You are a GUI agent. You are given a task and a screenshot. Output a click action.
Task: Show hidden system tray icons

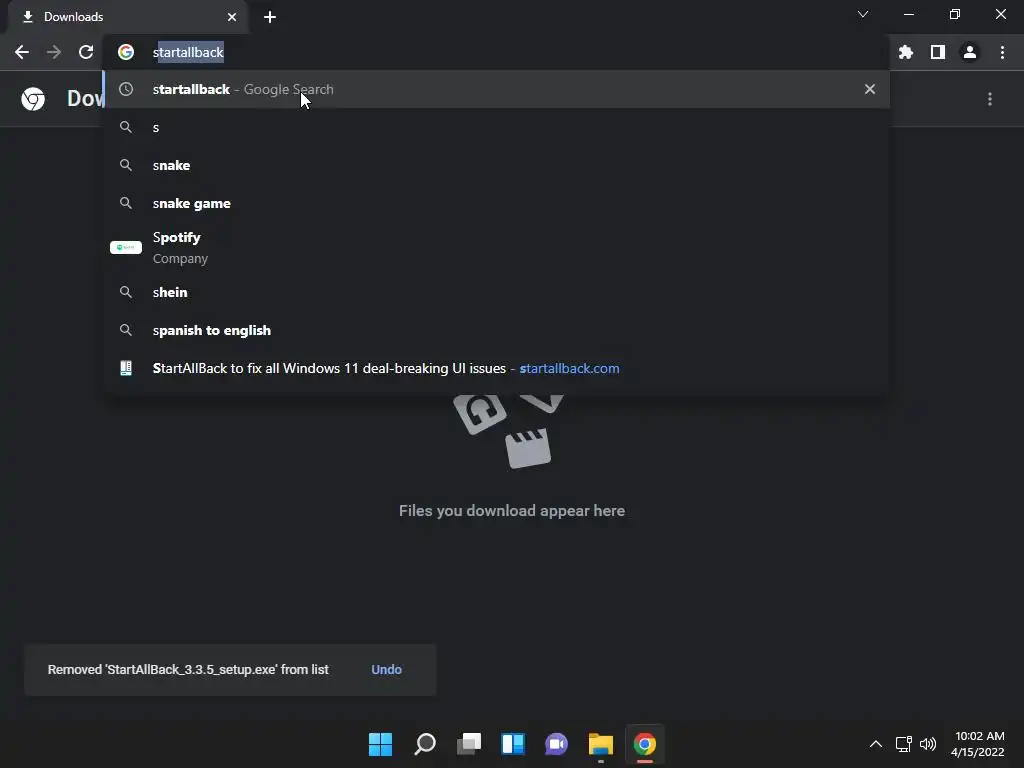(x=876, y=744)
